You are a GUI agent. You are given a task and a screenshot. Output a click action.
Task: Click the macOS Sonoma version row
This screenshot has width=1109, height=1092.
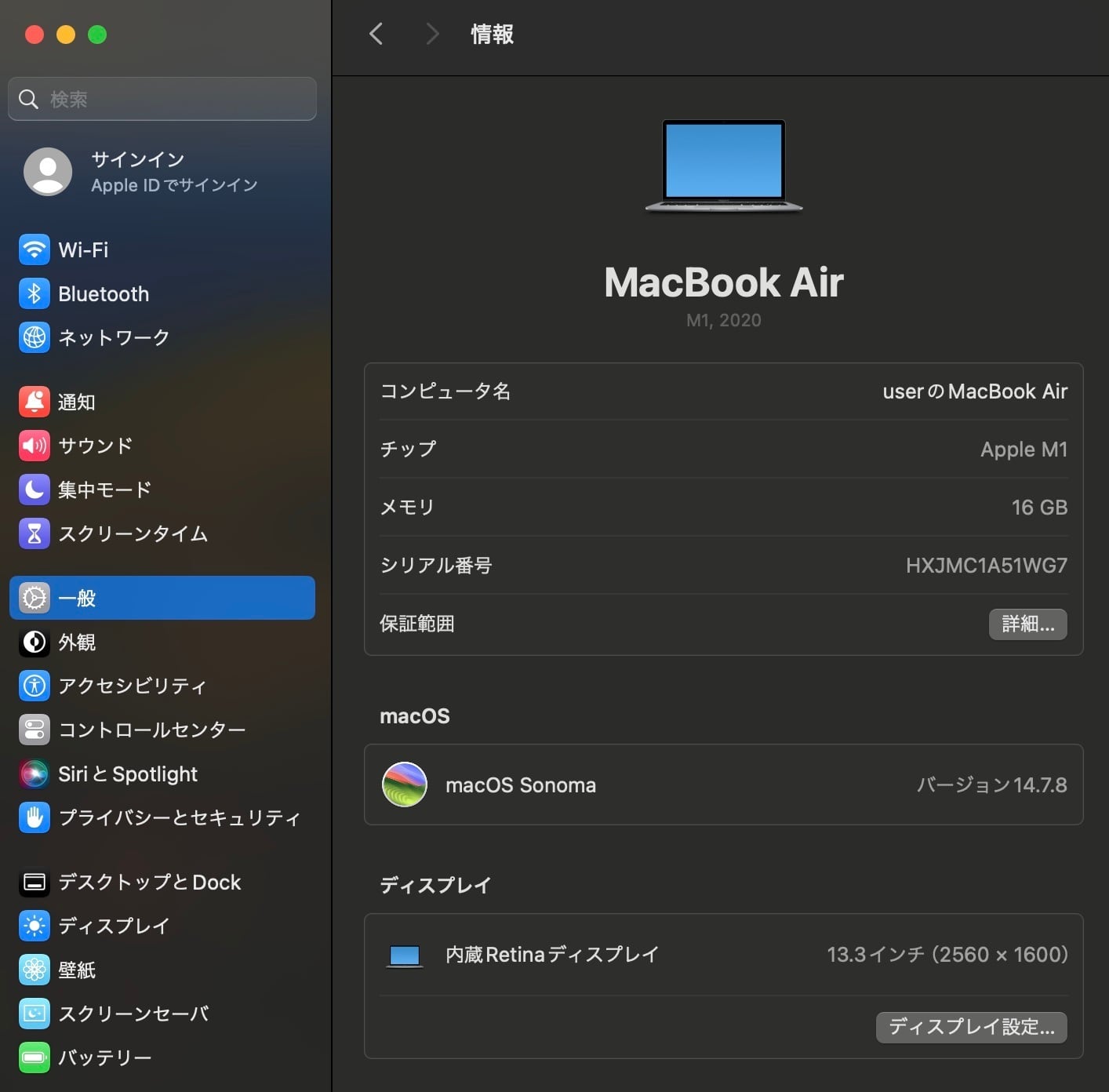(723, 785)
